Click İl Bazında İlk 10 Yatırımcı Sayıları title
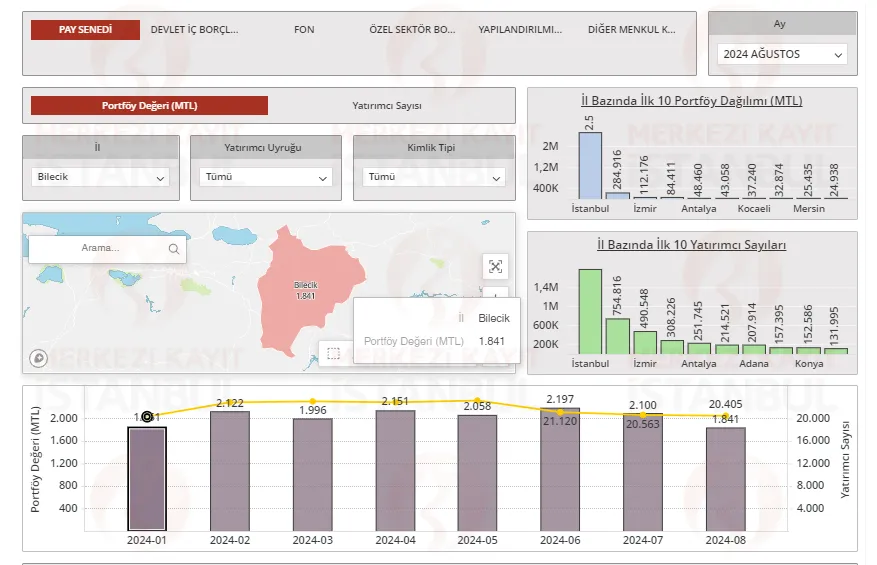Viewport: 877px width, 565px height. 691,245
